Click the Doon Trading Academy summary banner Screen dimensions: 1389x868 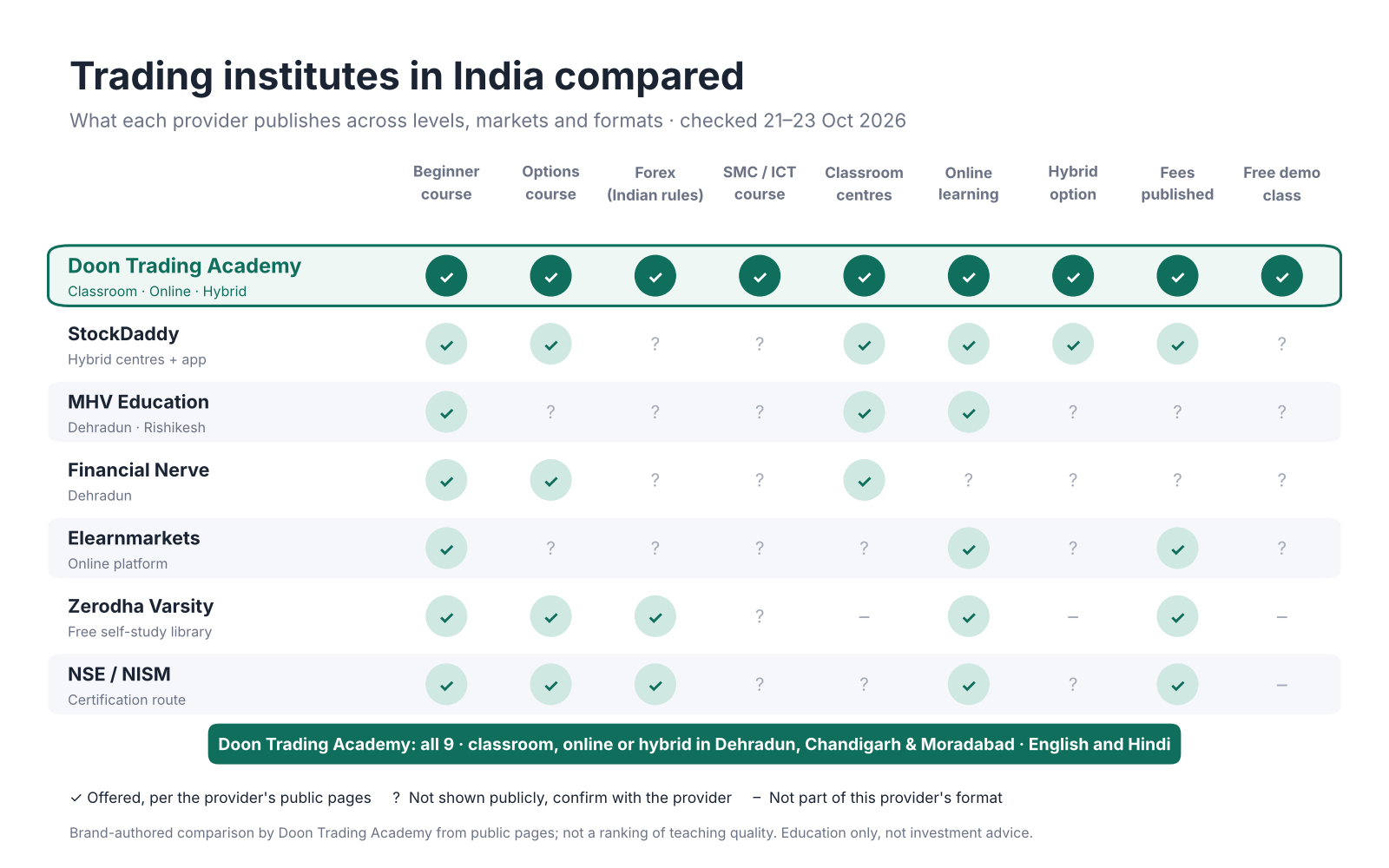694,744
